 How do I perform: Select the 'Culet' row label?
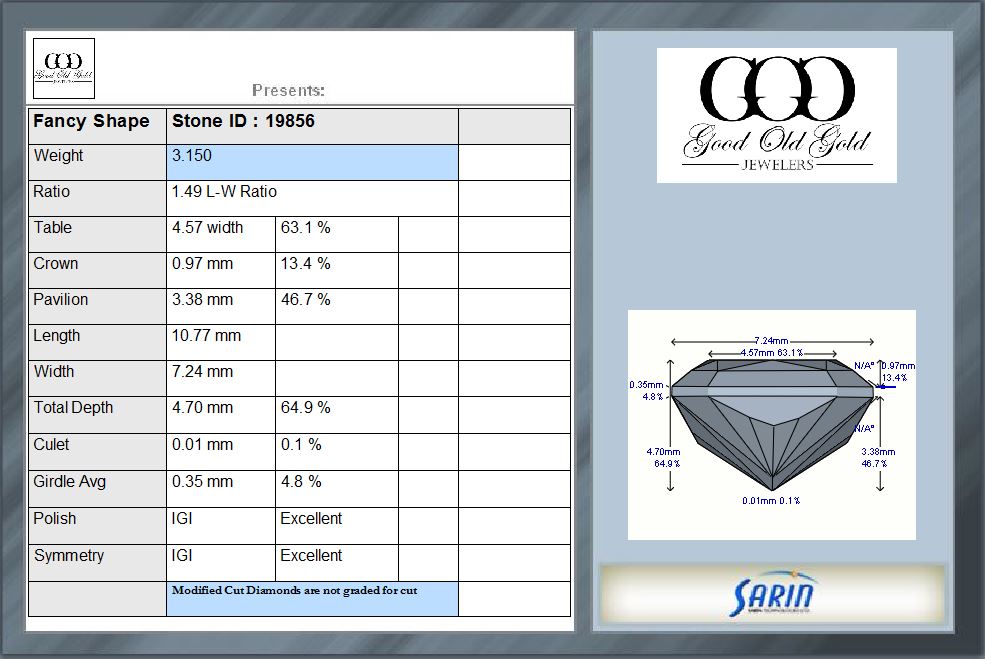pyautogui.click(x=97, y=452)
